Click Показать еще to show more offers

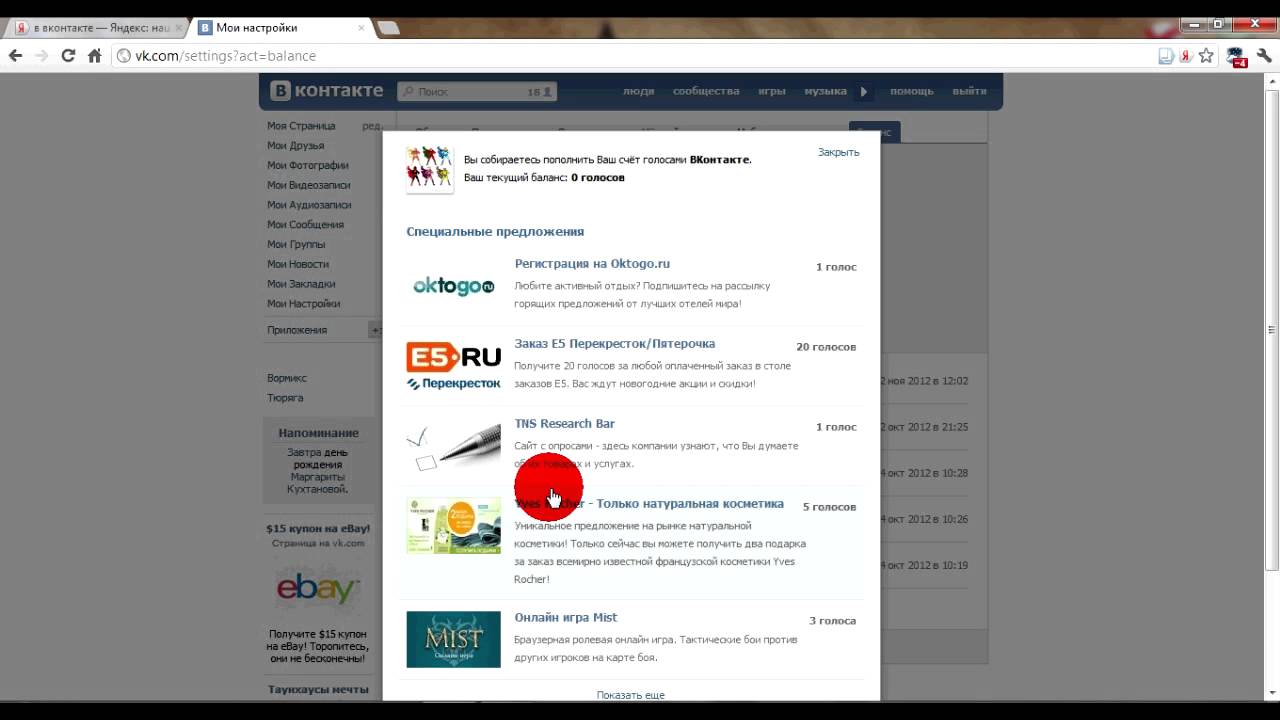[630, 695]
